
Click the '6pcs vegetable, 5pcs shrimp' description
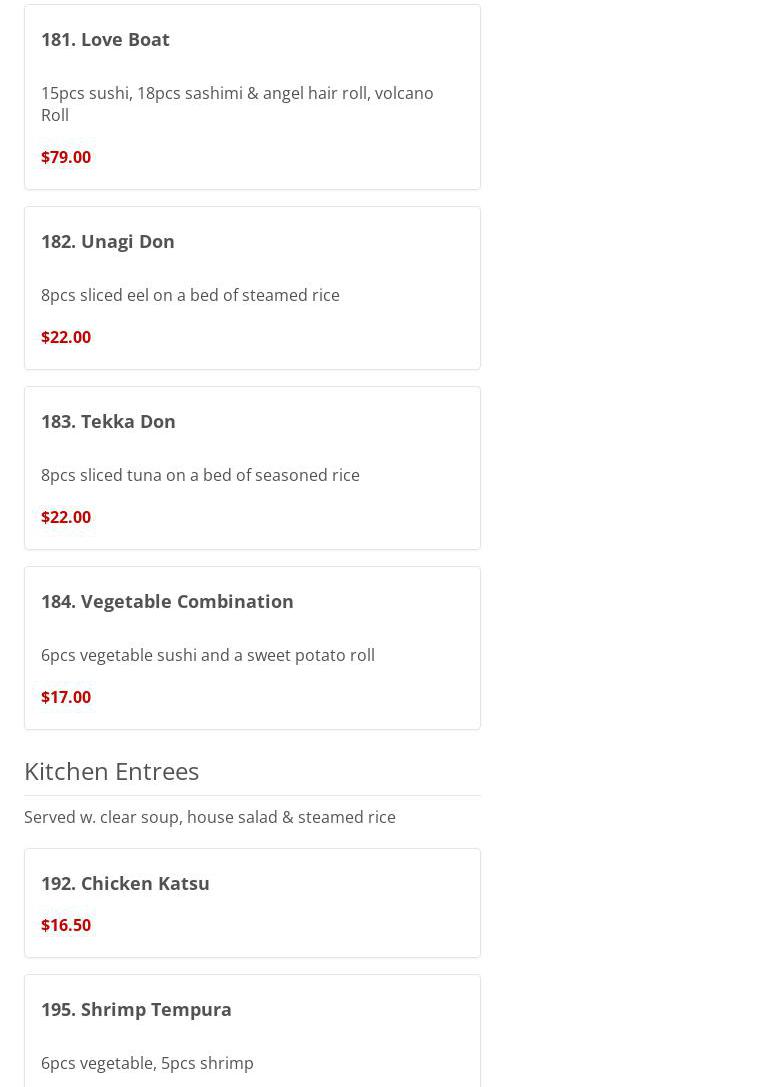147,1063
